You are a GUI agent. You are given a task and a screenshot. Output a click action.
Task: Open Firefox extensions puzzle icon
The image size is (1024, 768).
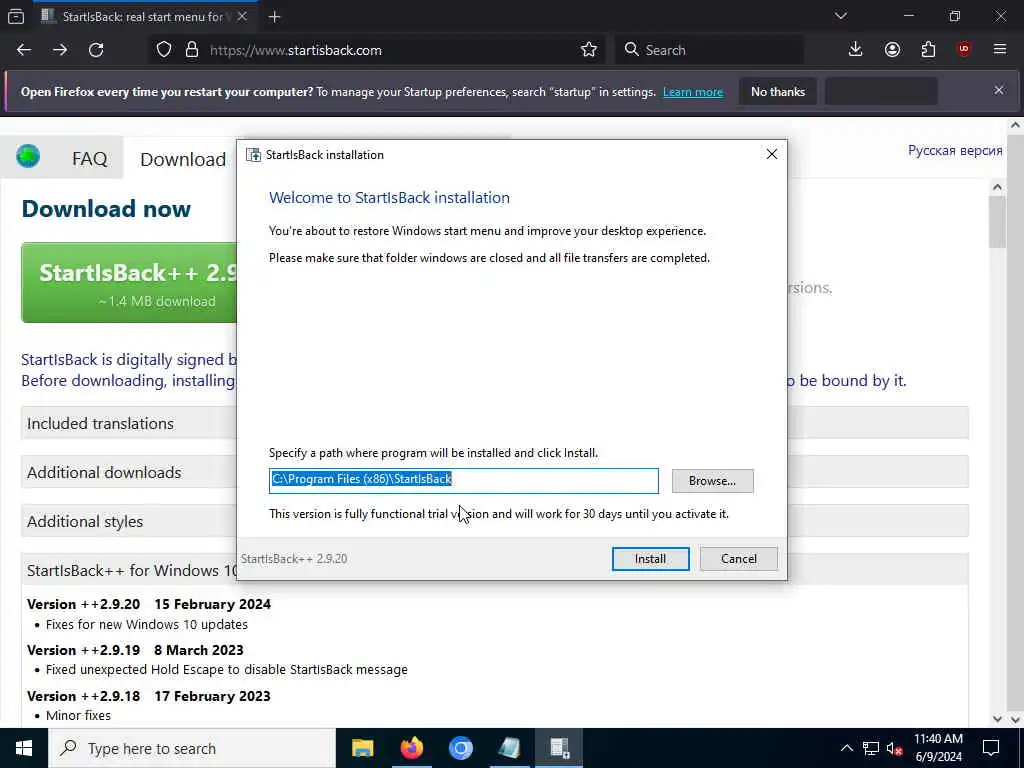[928, 50]
